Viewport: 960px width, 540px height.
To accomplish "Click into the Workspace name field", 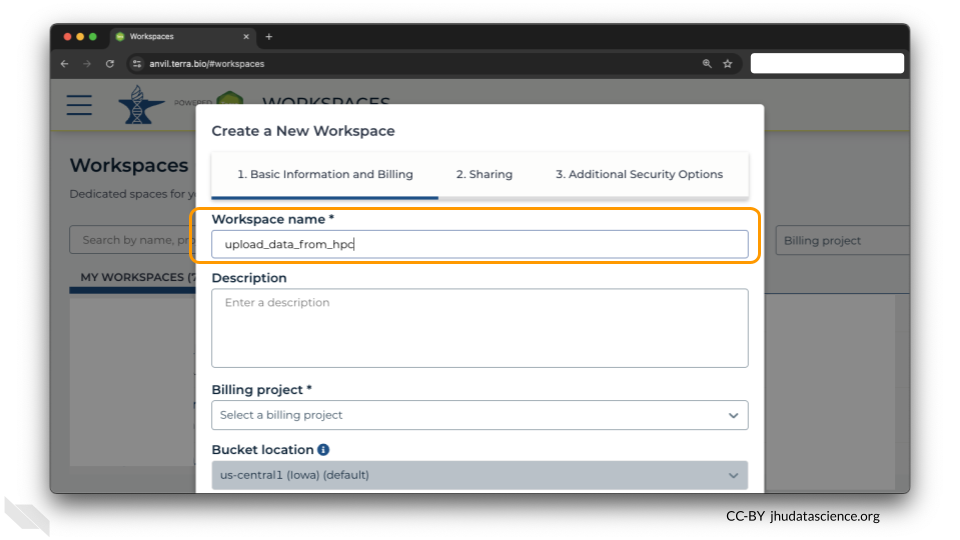I will [479, 244].
